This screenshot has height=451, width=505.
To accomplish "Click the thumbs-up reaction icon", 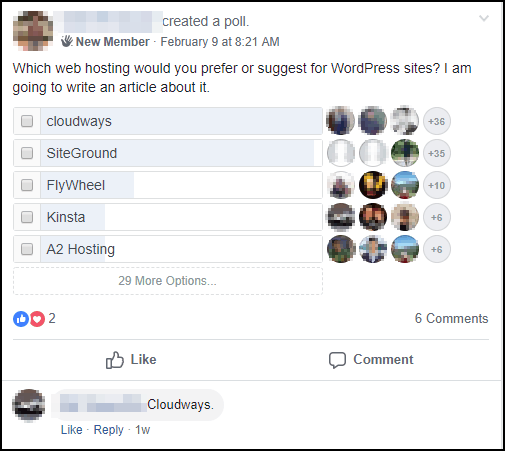I will (x=21, y=319).
